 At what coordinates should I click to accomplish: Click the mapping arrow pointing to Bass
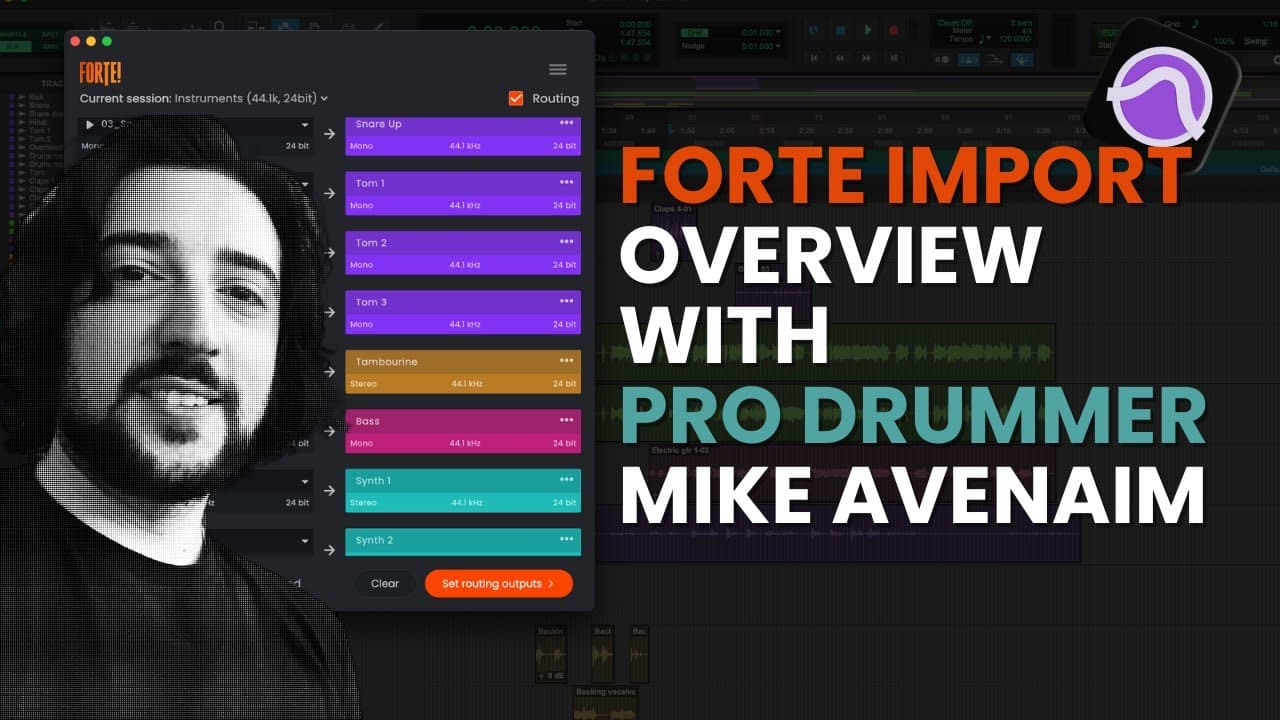[330, 431]
